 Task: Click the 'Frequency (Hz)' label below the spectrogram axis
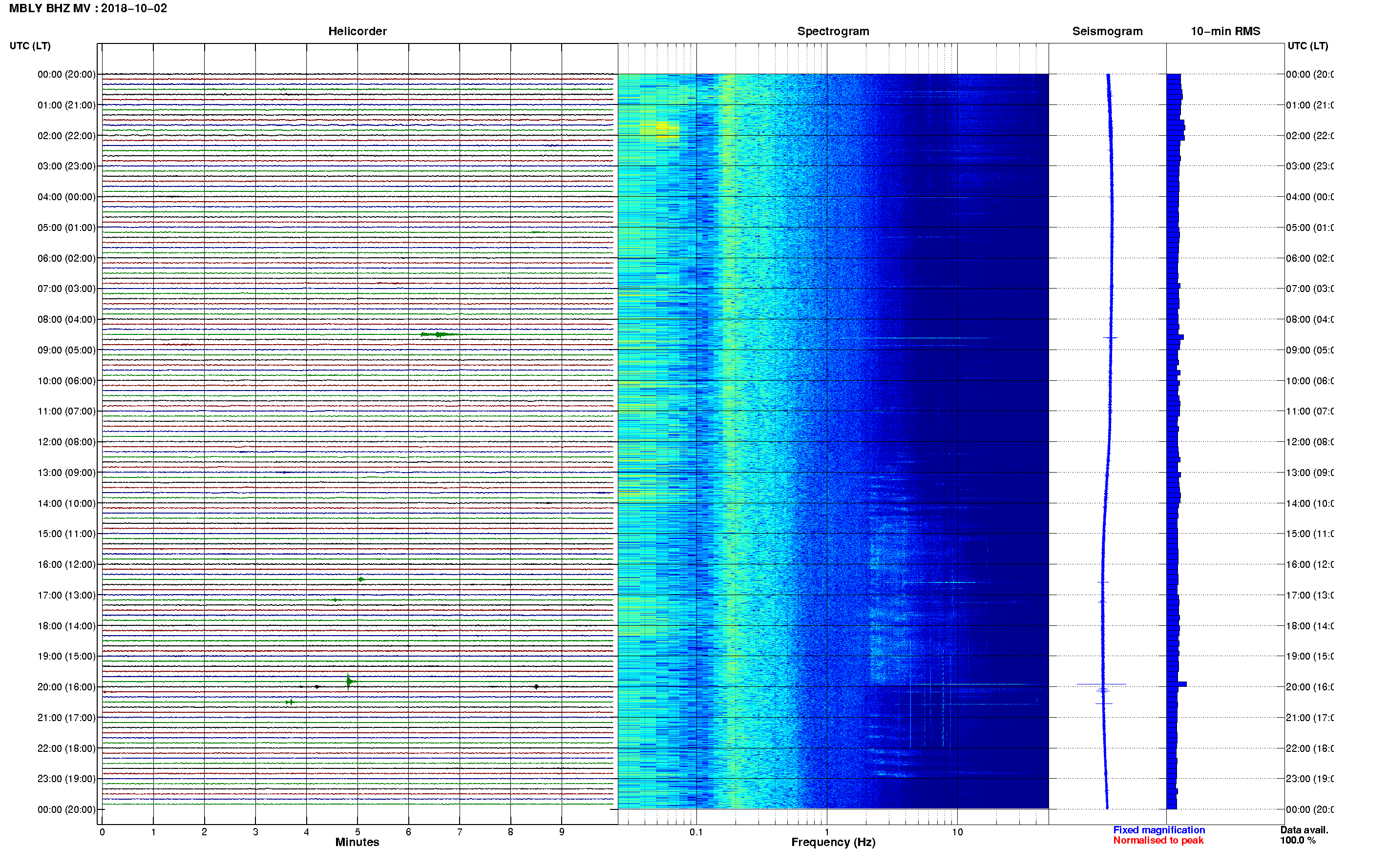(x=833, y=843)
